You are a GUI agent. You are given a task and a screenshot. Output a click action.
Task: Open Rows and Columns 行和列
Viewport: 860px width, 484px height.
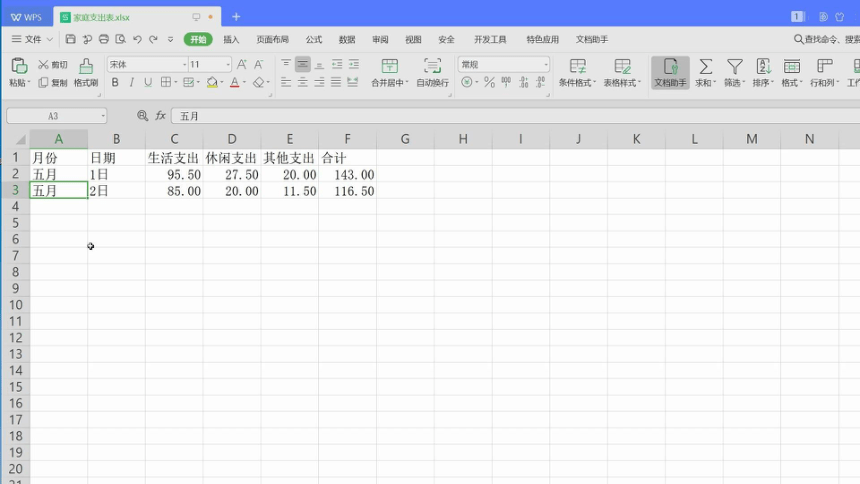pos(824,72)
